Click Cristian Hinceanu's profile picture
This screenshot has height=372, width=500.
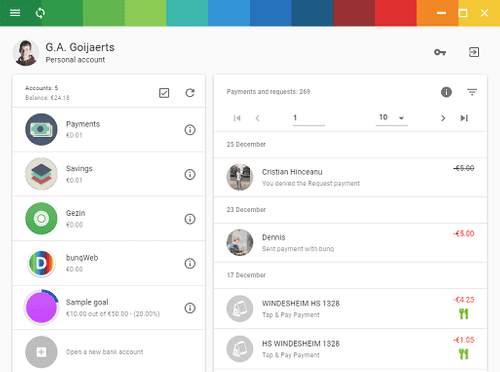[x=240, y=177]
